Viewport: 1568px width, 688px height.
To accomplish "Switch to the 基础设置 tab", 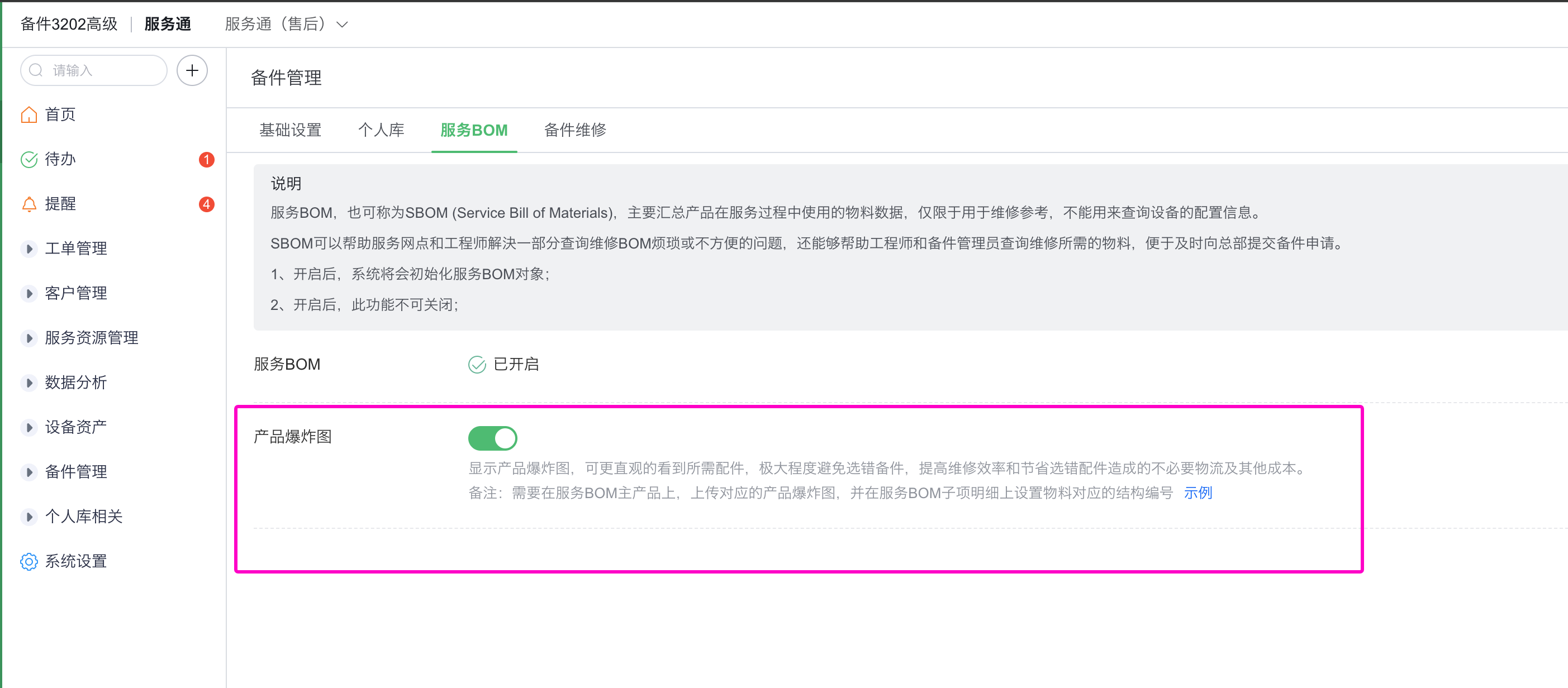I will point(289,130).
